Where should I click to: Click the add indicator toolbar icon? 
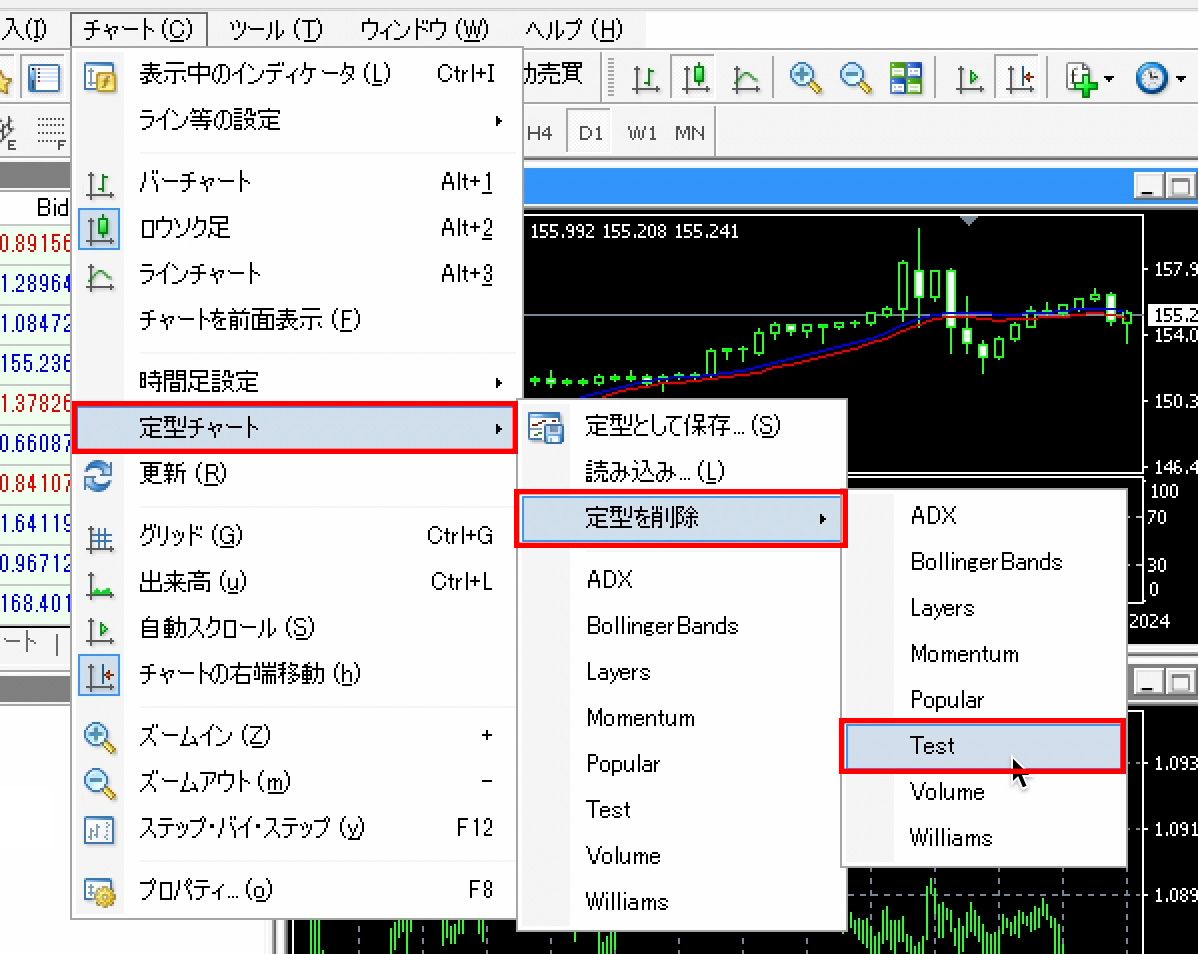1089,78
